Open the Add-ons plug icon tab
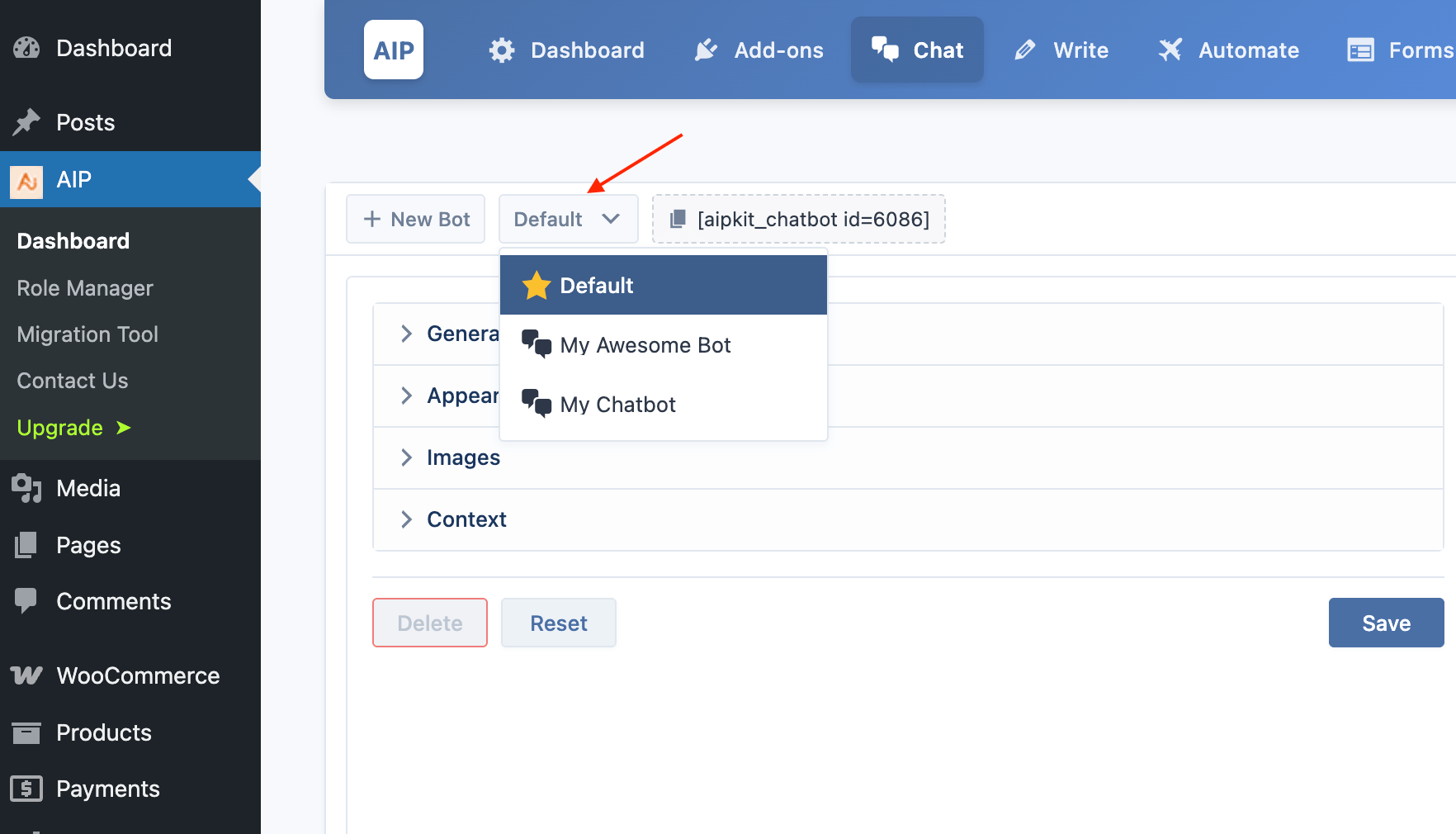Image resolution: width=1456 pixels, height=834 pixels. coord(707,50)
